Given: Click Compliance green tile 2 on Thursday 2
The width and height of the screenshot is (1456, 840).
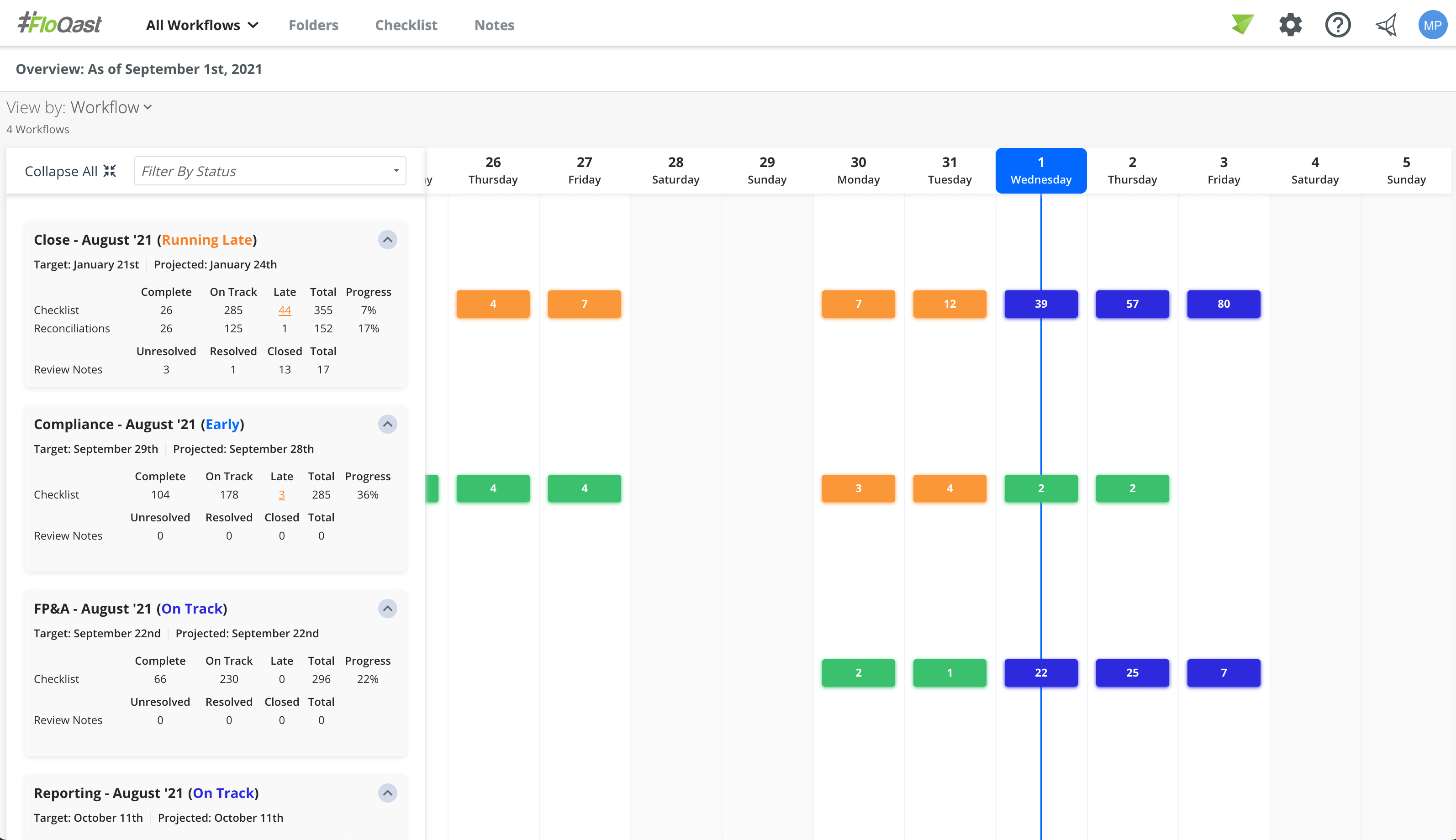Looking at the screenshot, I should (1132, 488).
